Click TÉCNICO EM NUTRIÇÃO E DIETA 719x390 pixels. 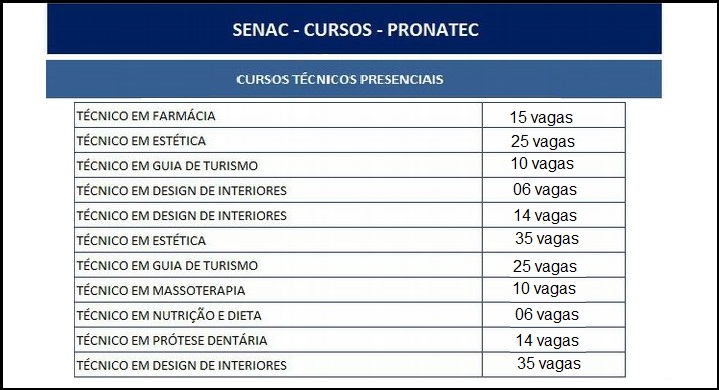click(x=169, y=315)
